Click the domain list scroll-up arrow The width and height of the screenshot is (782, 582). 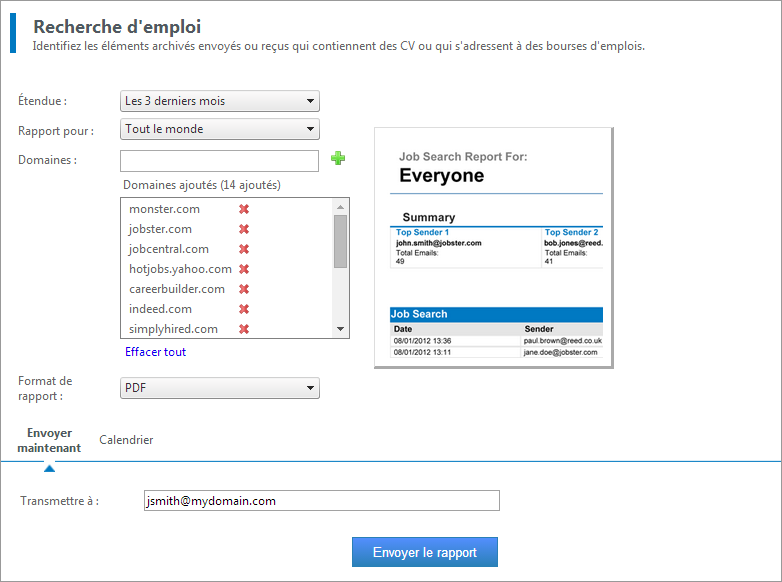pyautogui.click(x=341, y=206)
